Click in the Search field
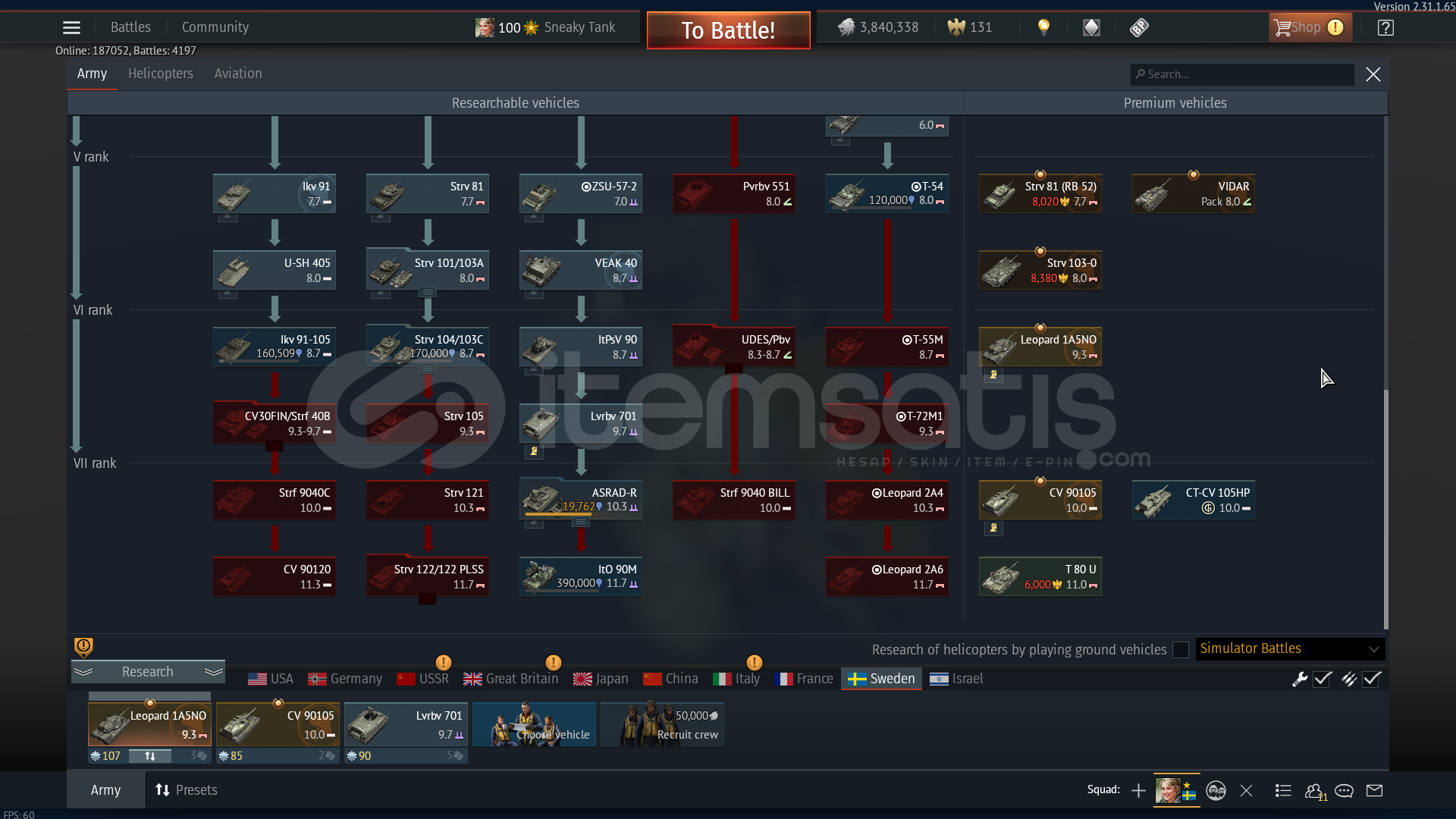Viewport: 1456px width, 819px height. (x=1242, y=74)
